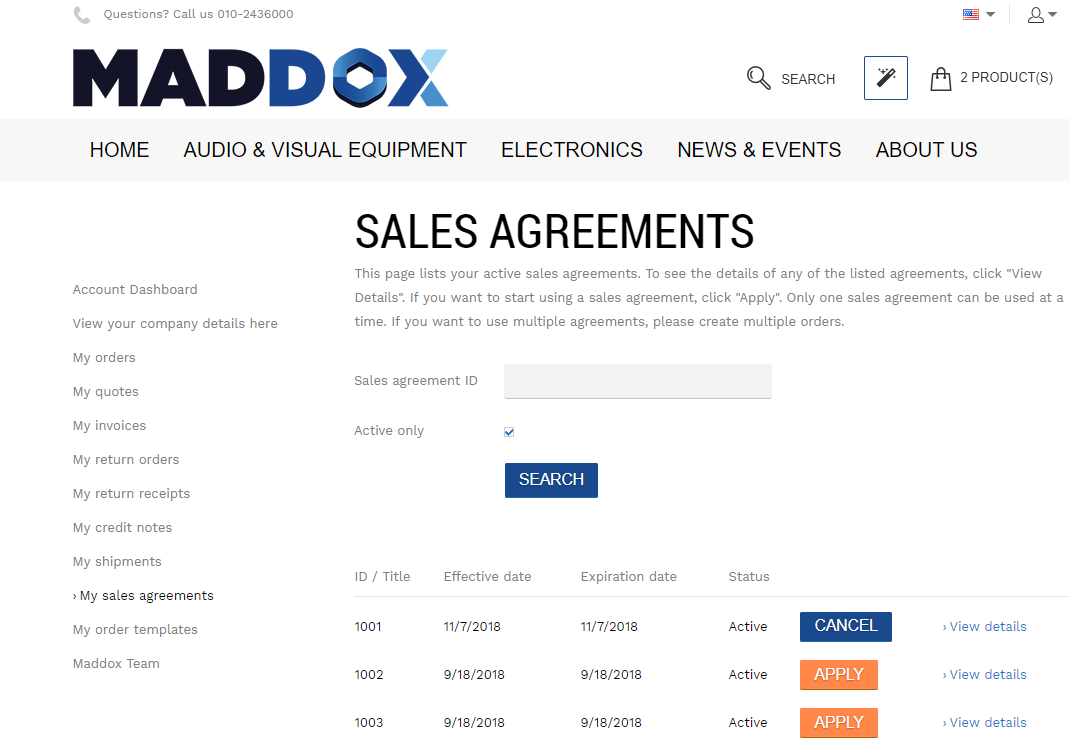The width and height of the screenshot is (1069, 749).
Task: Open the magic wand tool button
Action: point(886,78)
